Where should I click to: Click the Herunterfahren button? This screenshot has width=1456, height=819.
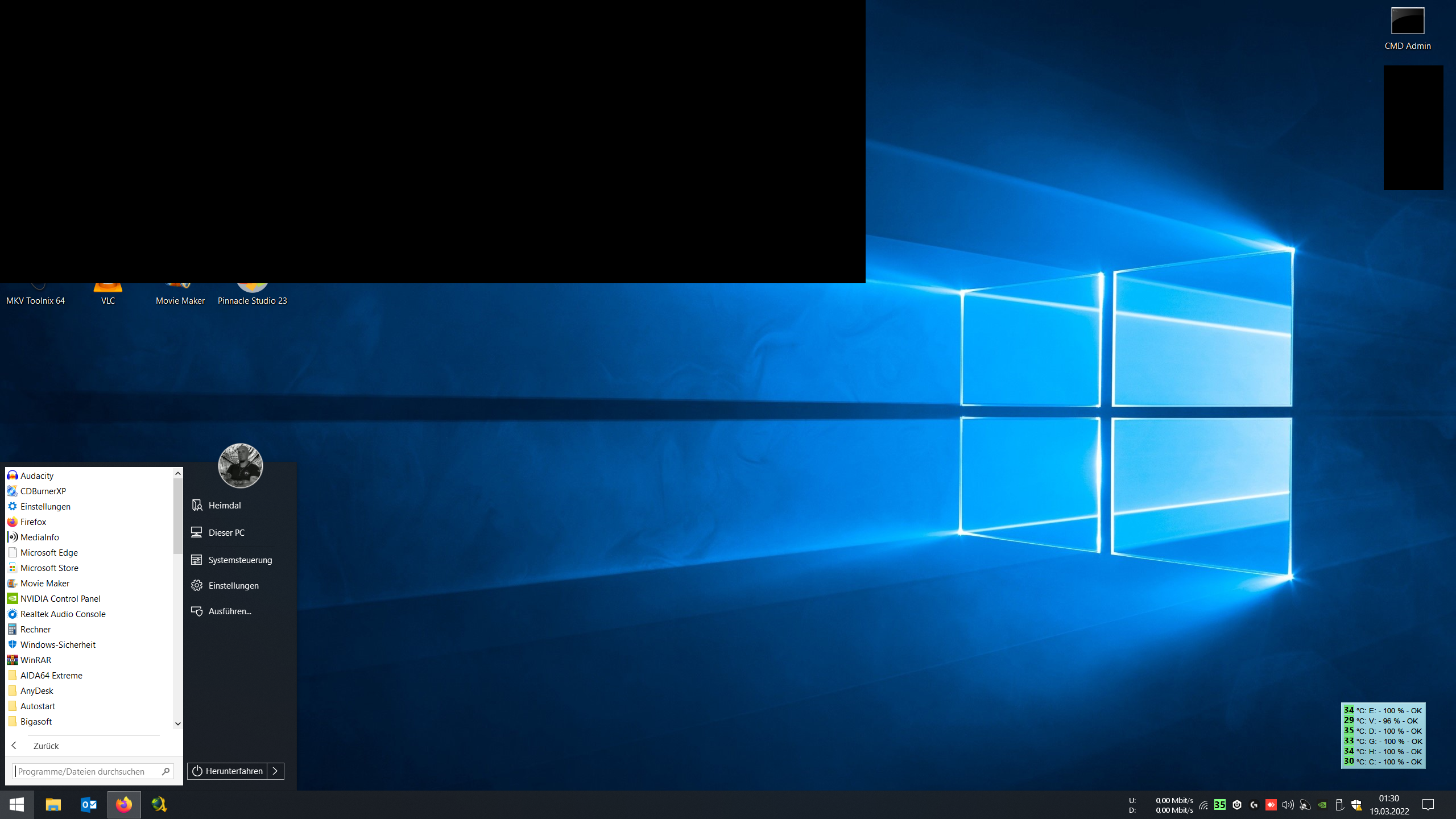[227, 771]
